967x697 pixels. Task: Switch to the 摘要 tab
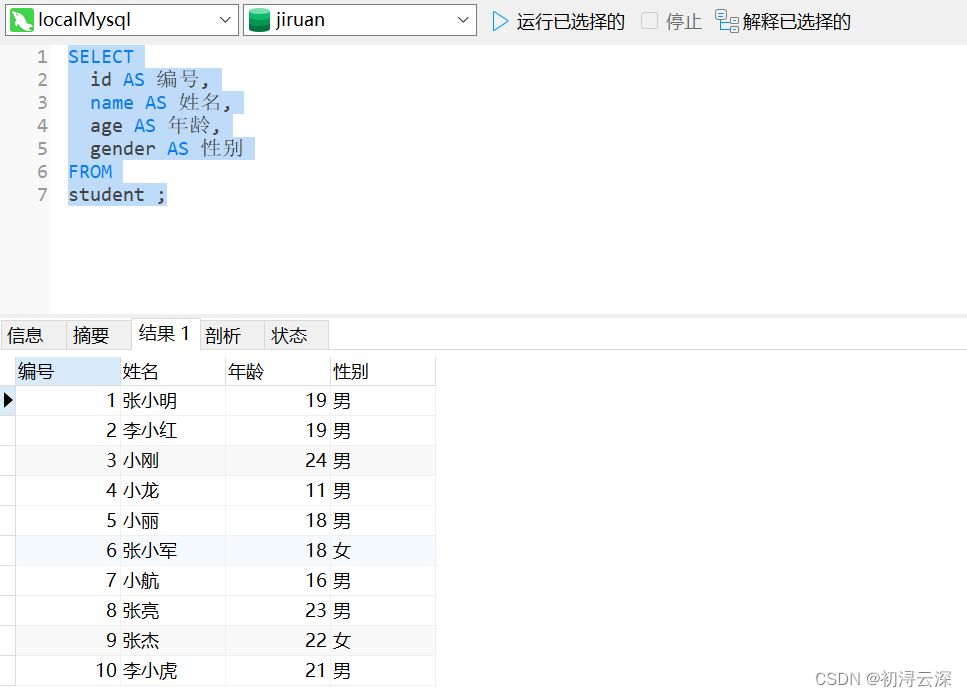coord(99,335)
